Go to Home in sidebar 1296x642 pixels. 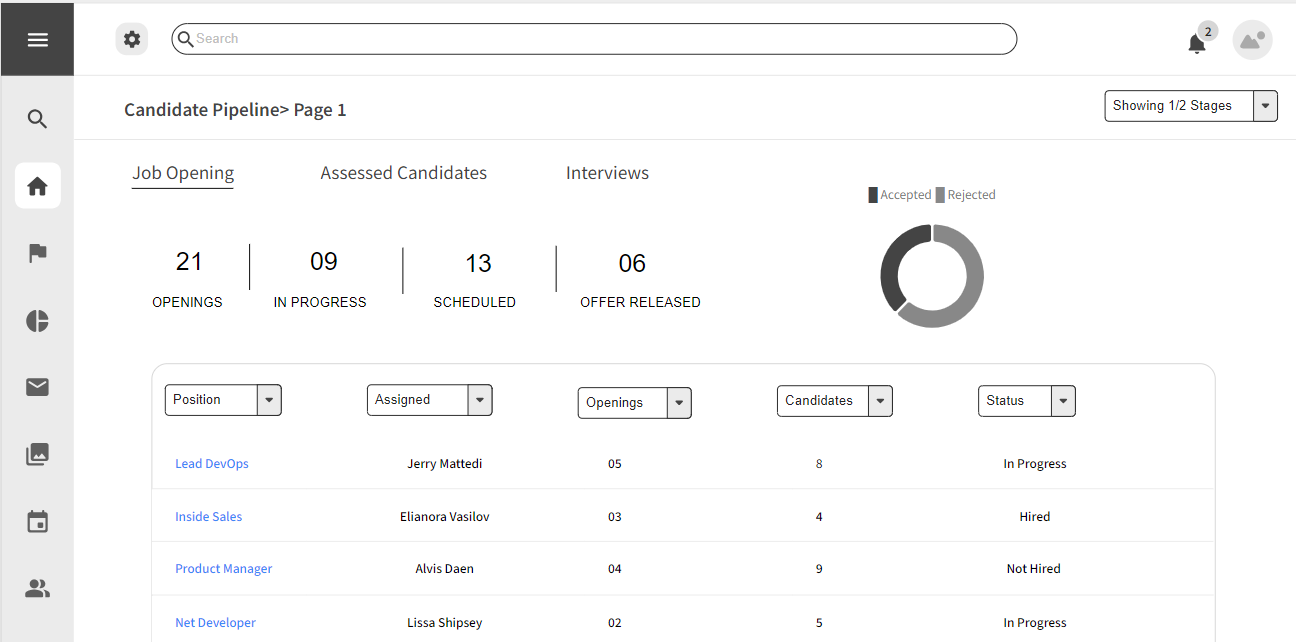click(37, 186)
